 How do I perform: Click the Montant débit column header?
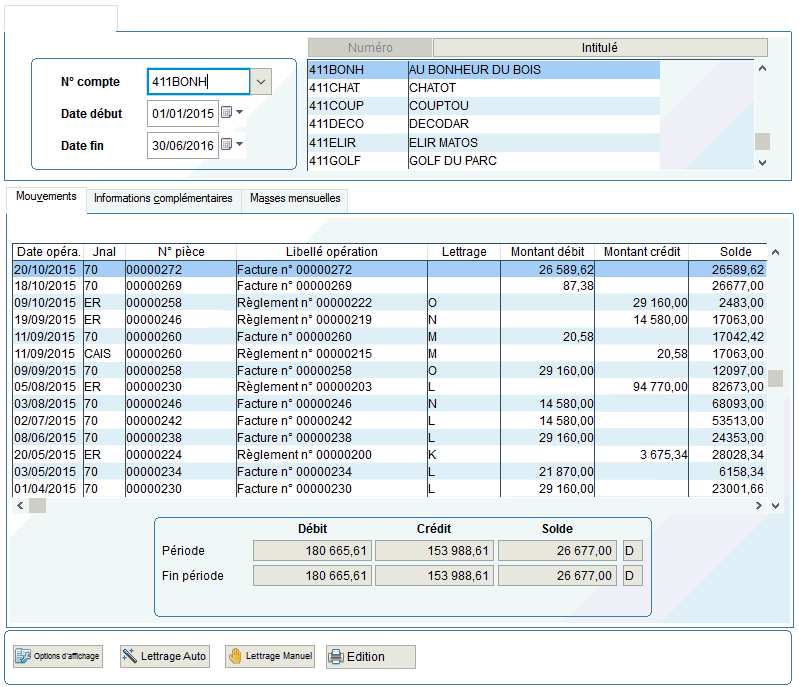click(546, 252)
